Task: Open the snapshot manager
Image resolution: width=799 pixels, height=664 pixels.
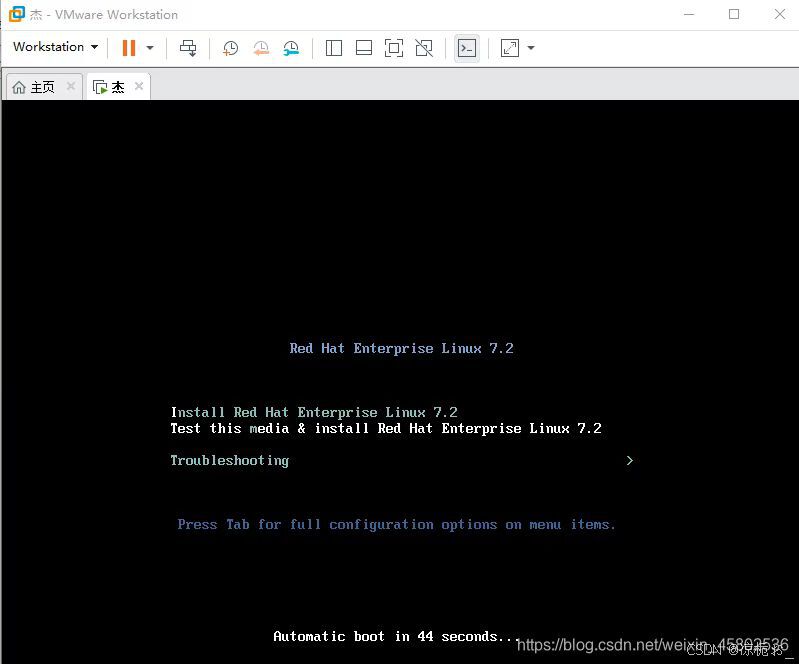Action: (291, 48)
